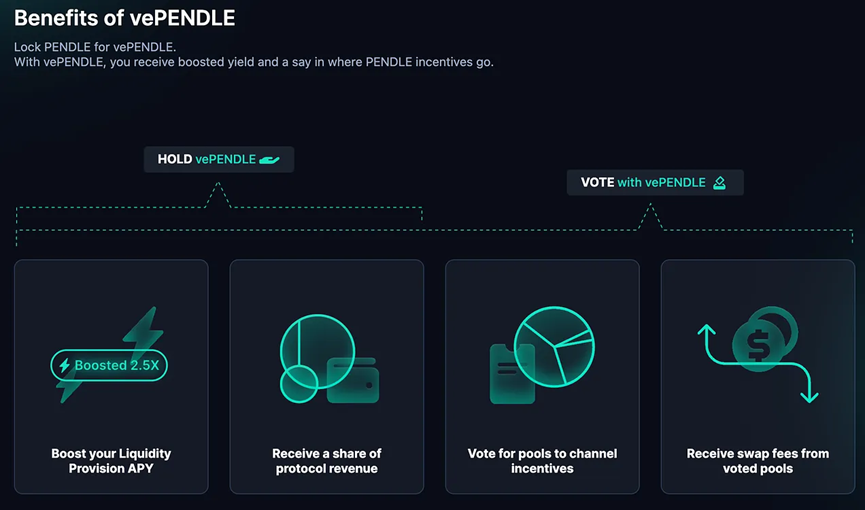Select the VOTE with vePENDLE label
Viewport: 865px width, 510px height.
(655, 183)
